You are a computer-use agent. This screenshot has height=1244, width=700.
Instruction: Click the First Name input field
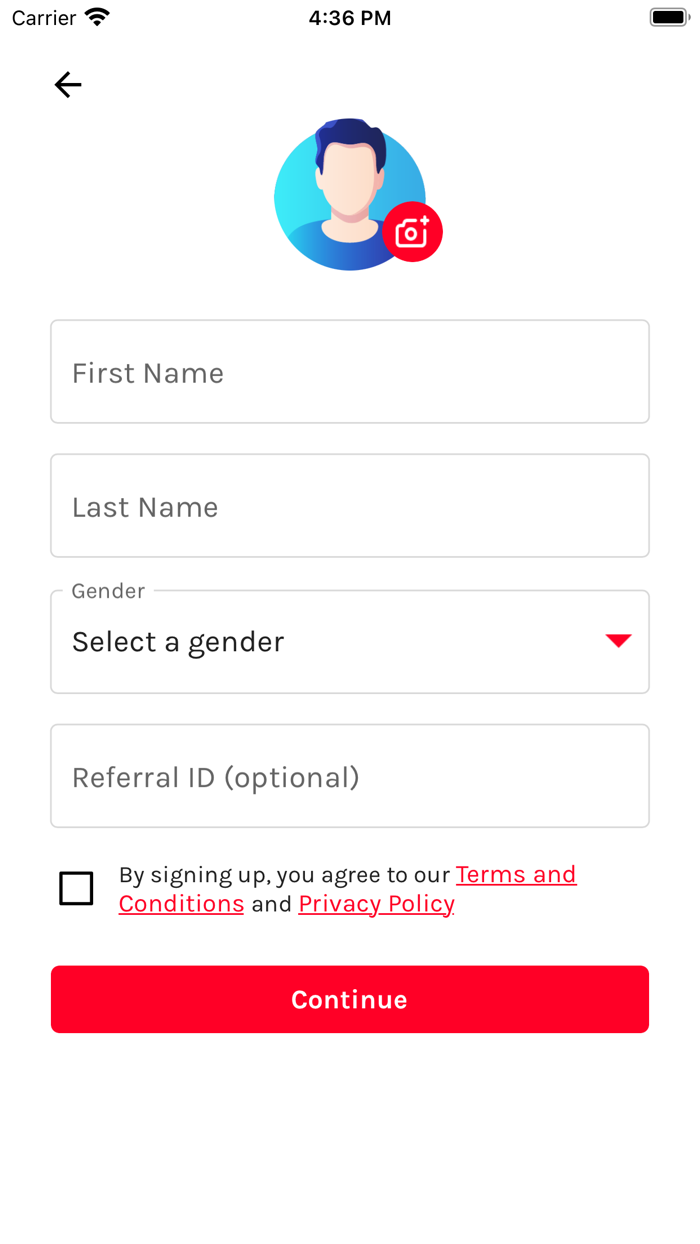coord(350,371)
